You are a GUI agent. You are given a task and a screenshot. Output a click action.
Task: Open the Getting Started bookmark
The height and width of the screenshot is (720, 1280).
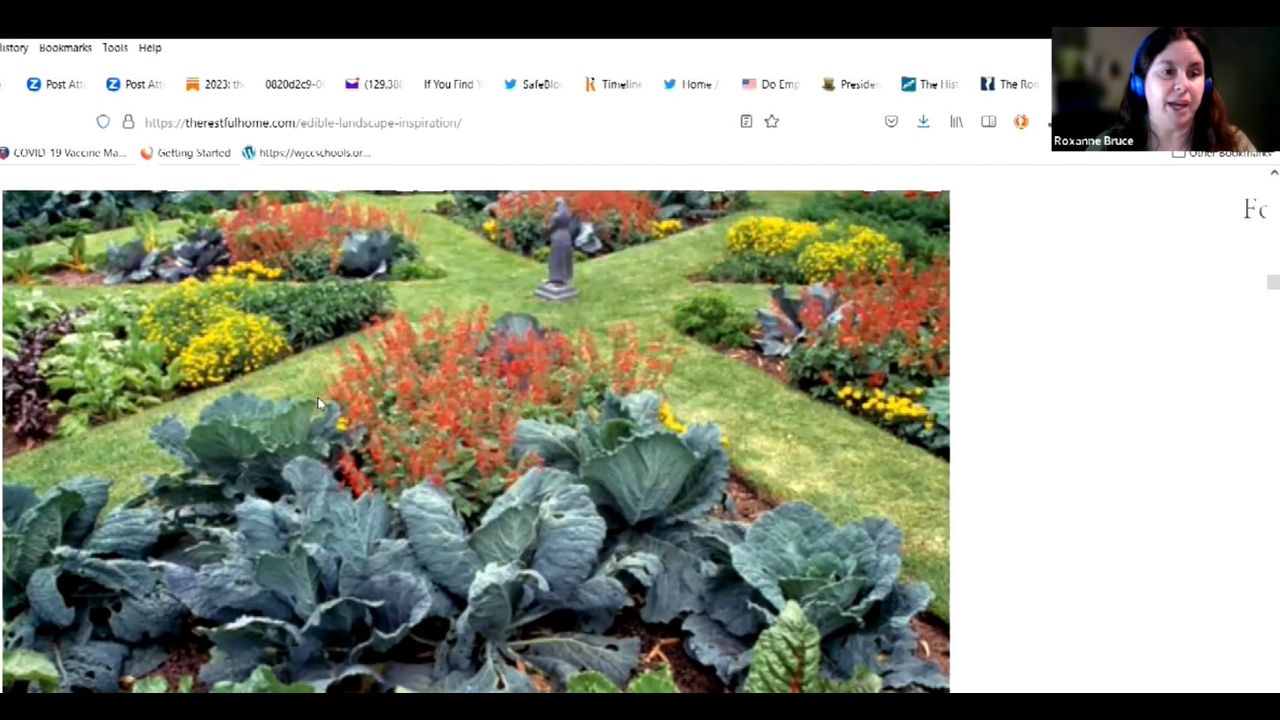(x=185, y=153)
